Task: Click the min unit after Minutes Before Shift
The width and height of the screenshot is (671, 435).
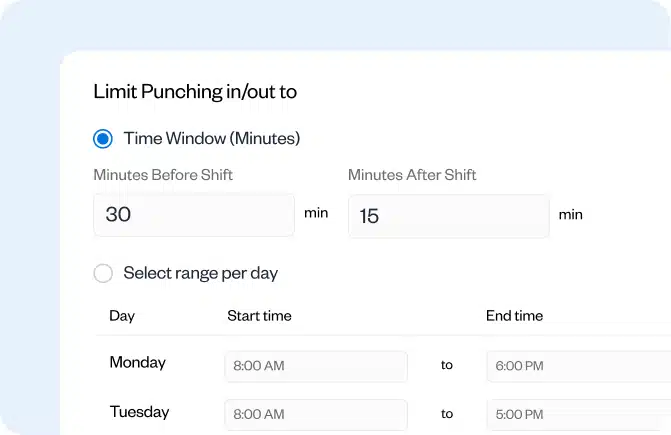Action: [316, 213]
